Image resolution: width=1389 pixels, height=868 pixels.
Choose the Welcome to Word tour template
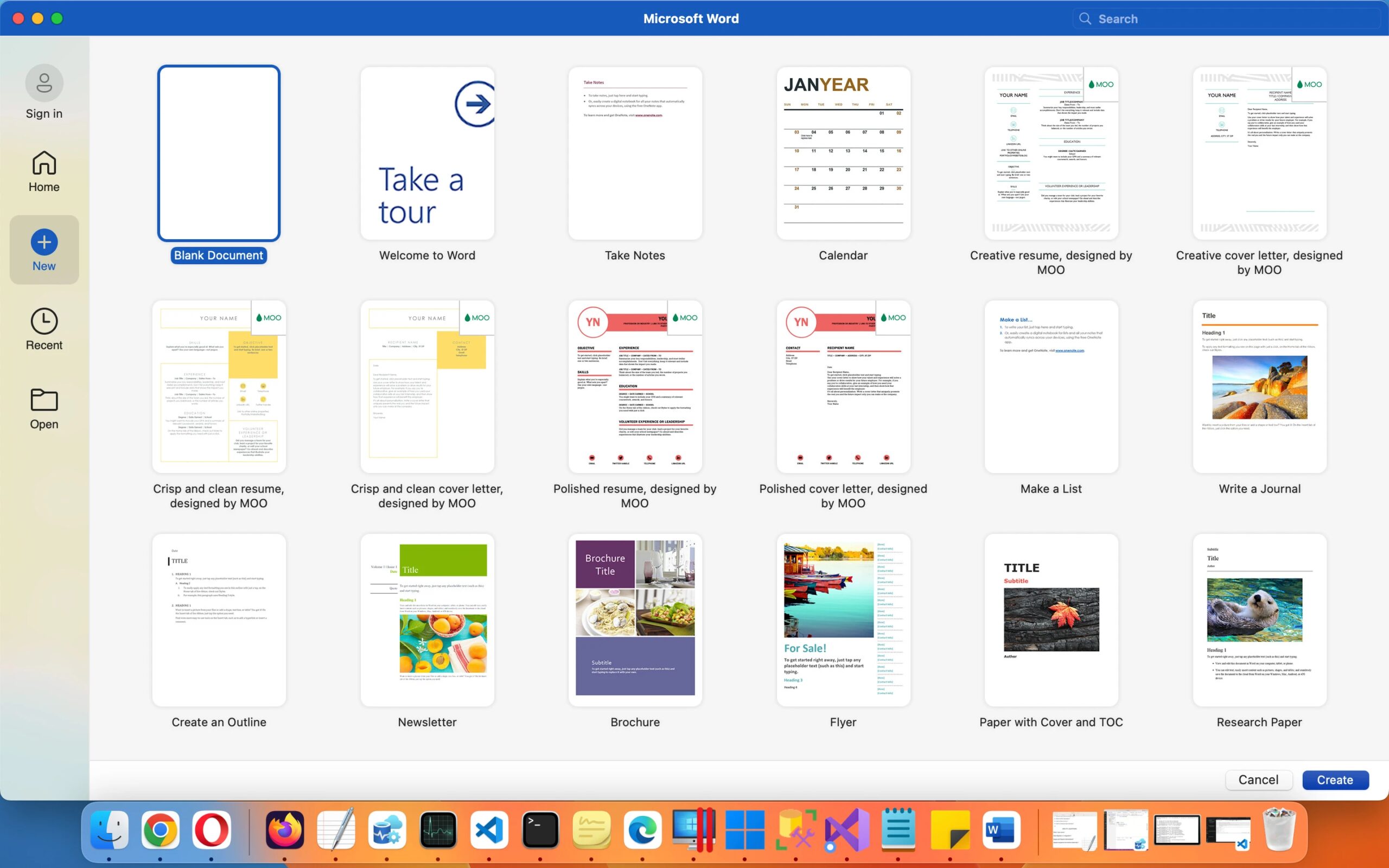pos(427,154)
